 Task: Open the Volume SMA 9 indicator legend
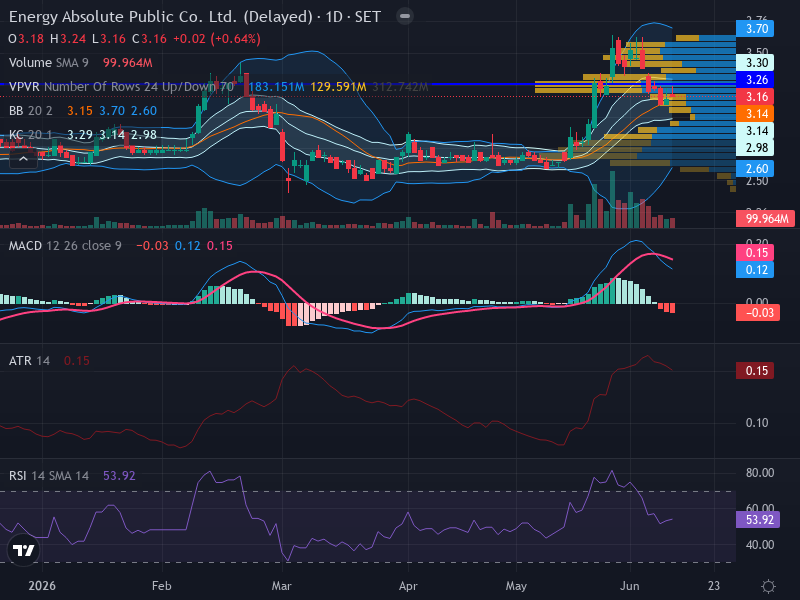click(x=48, y=63)
